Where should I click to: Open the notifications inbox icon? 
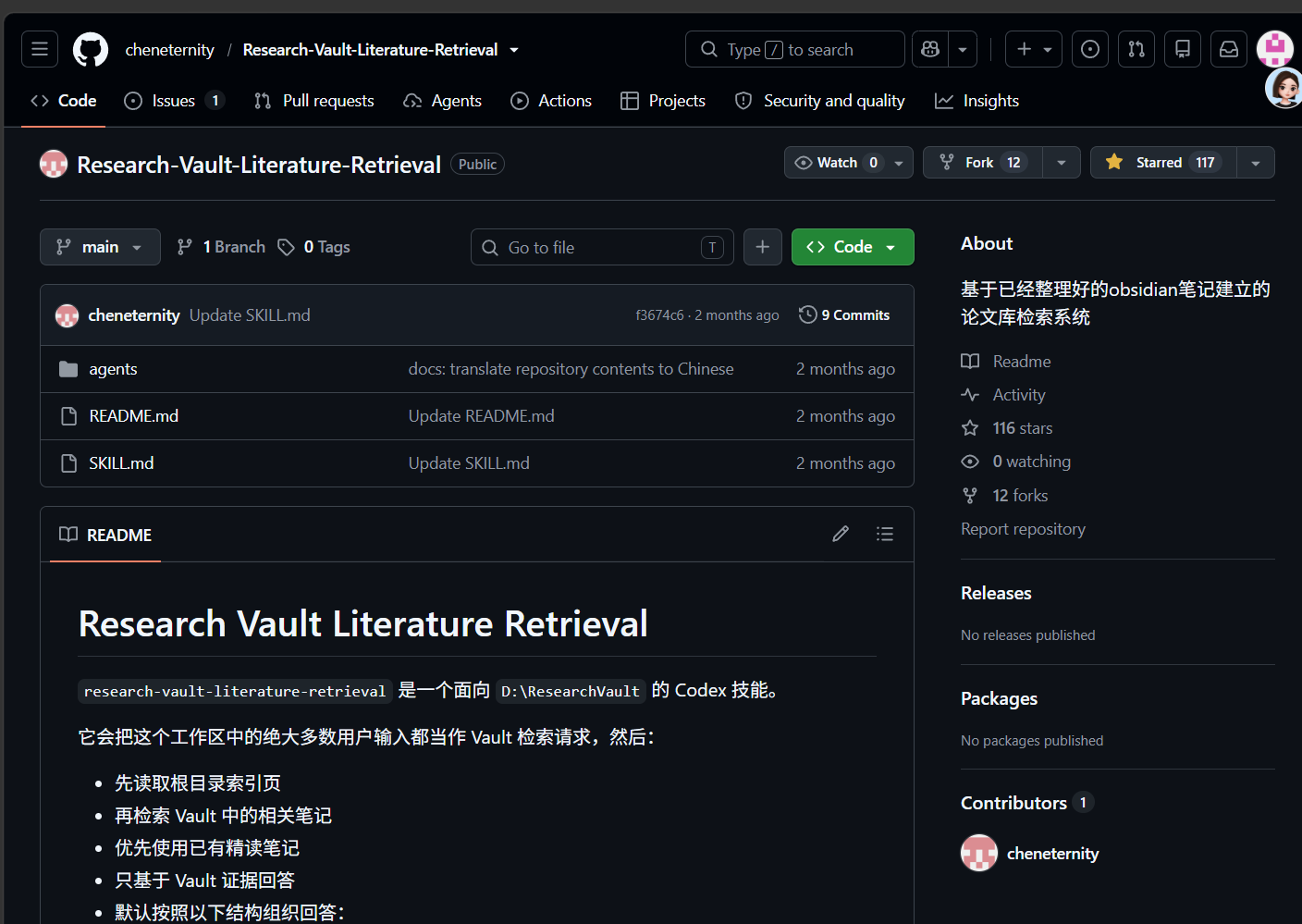click(1229, 49)
